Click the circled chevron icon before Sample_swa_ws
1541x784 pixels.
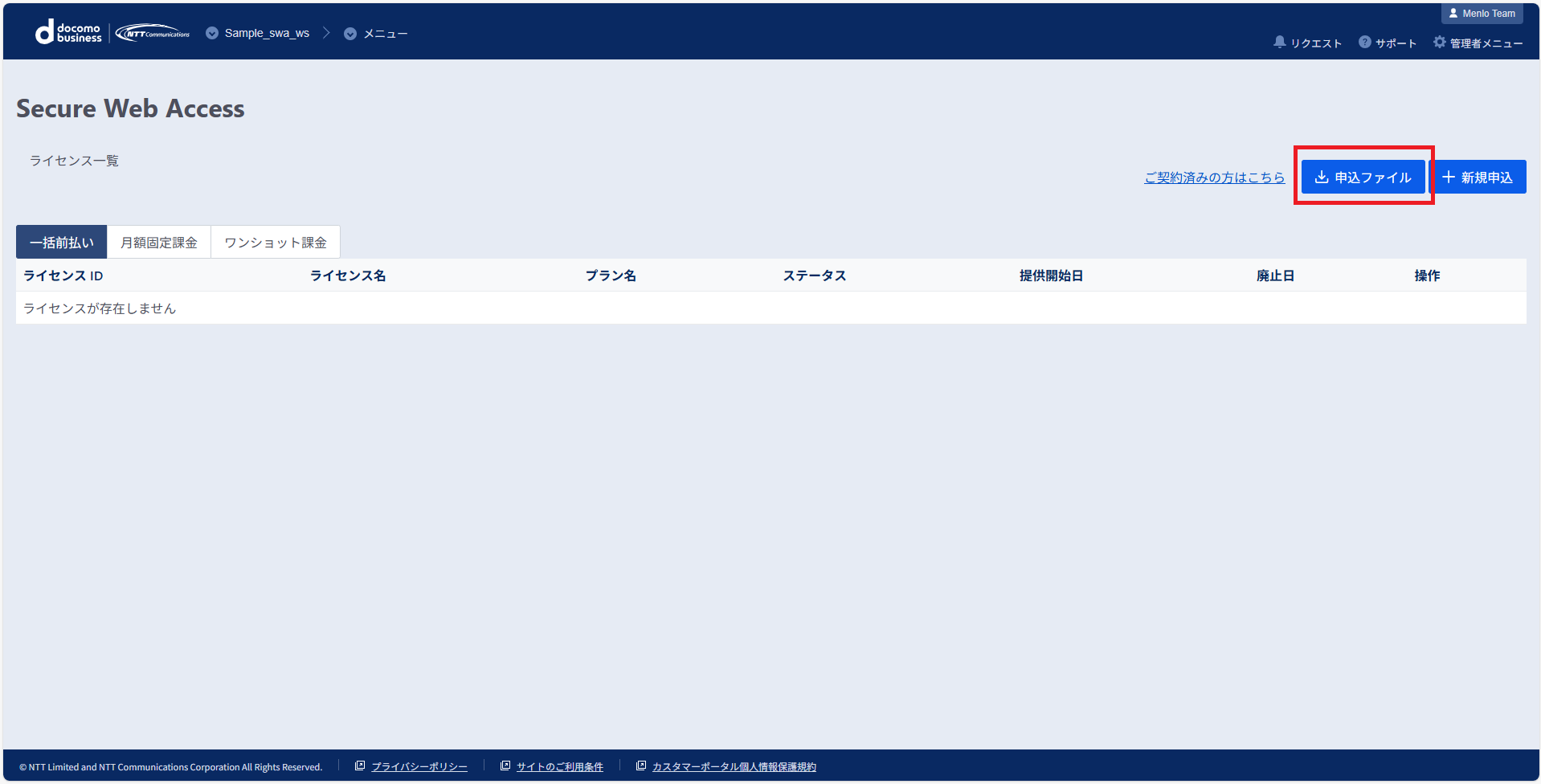(212, 33)
